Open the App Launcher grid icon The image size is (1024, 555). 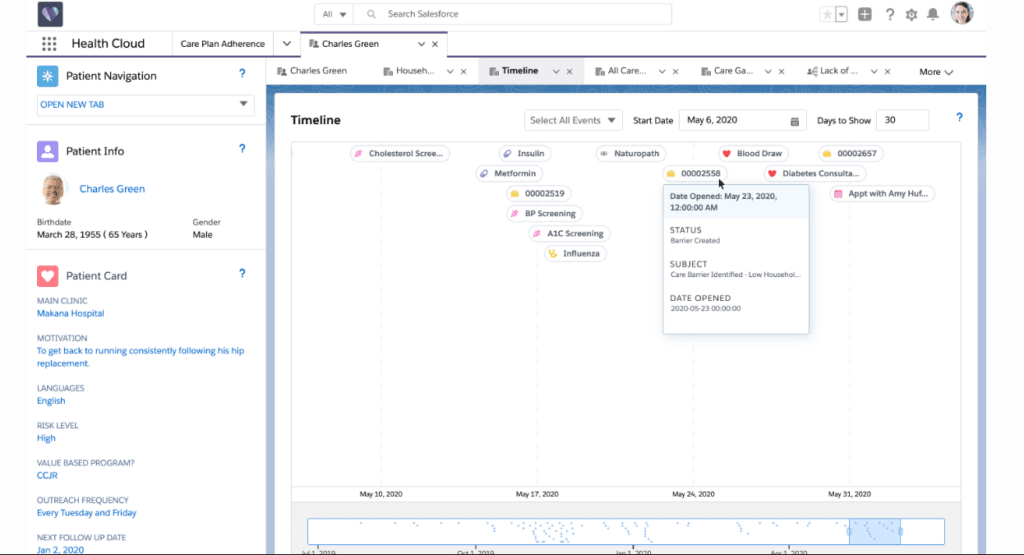click(x=49, y=44)
